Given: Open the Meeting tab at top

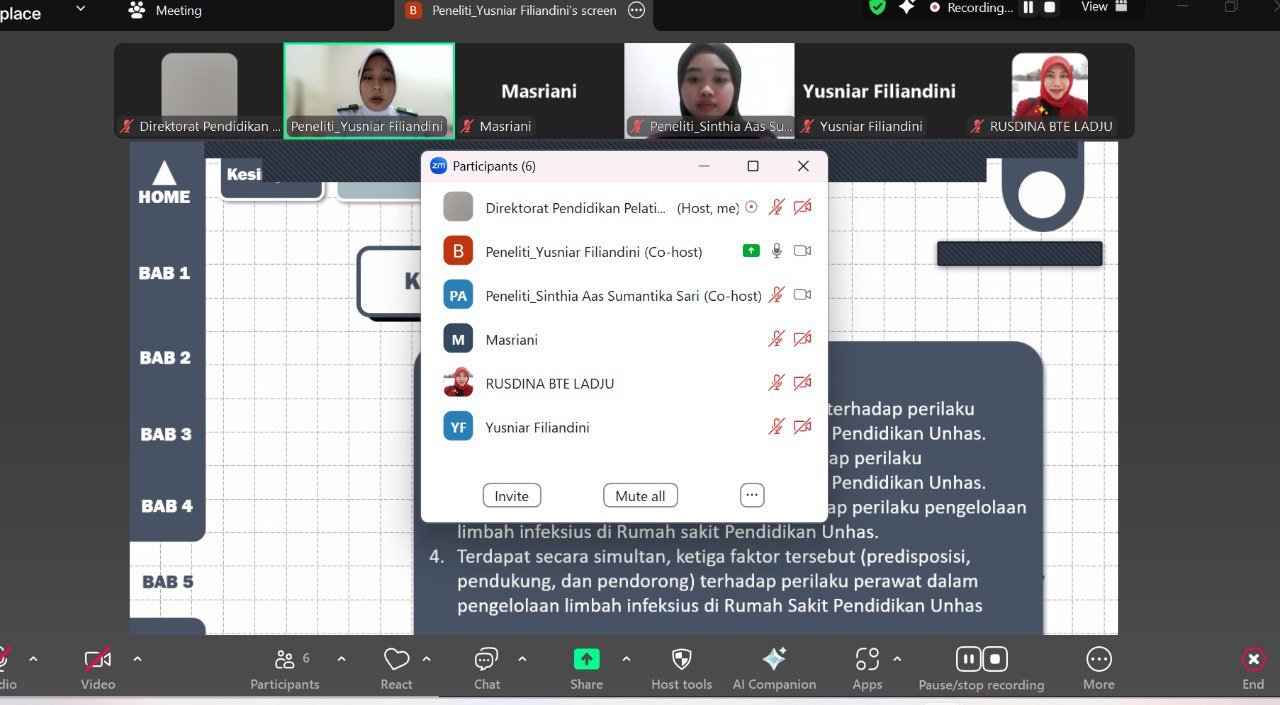Looking at the screenshot, I should 167,11.
